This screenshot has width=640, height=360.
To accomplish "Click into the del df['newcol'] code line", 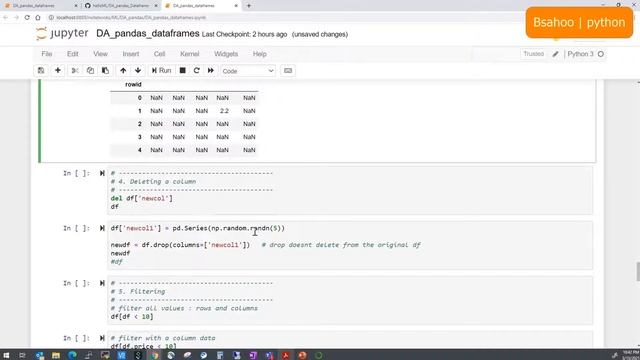I will click(142, 198).
